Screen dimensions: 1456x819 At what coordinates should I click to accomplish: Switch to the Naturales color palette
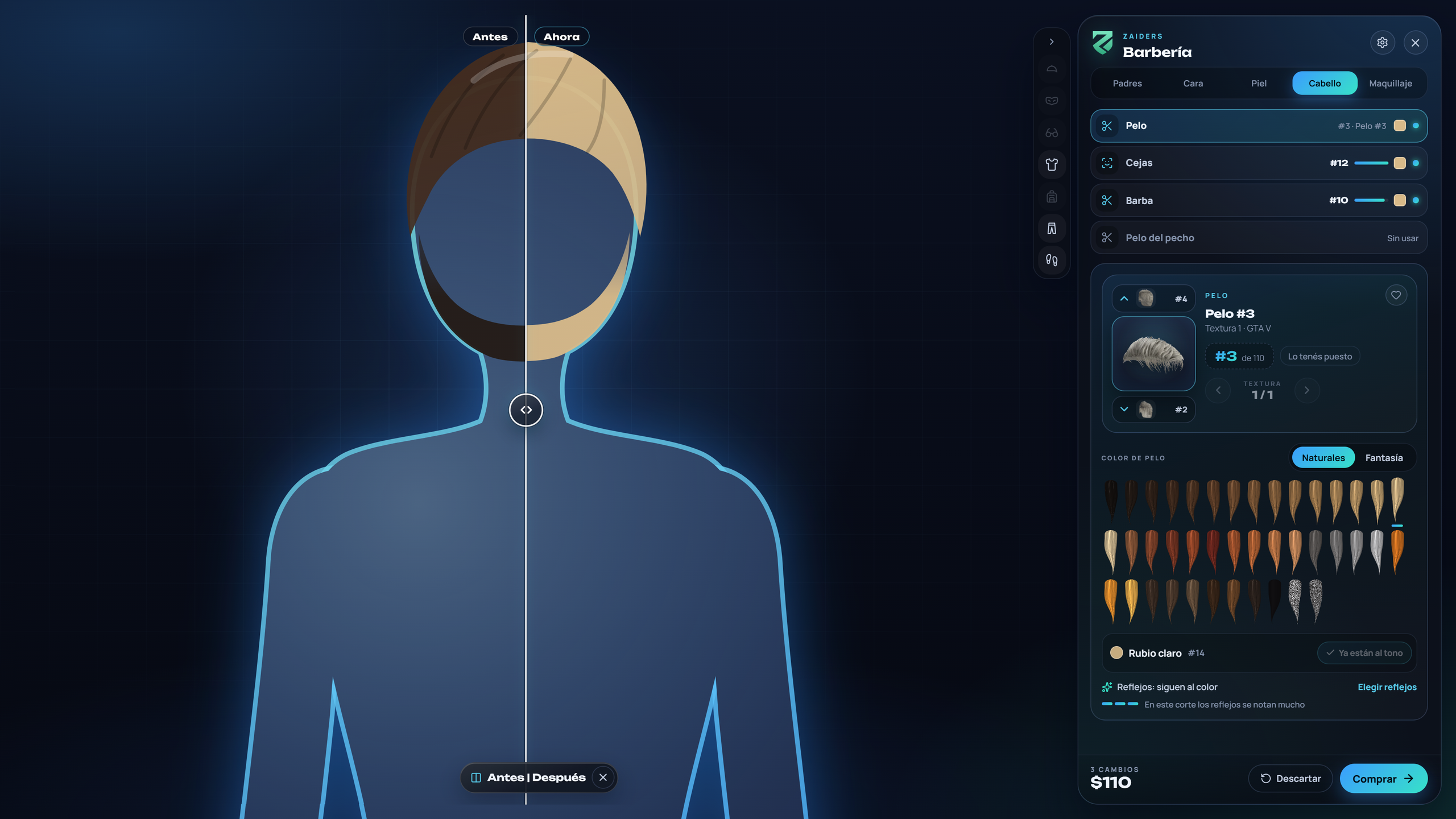(x=1323, y=458)
